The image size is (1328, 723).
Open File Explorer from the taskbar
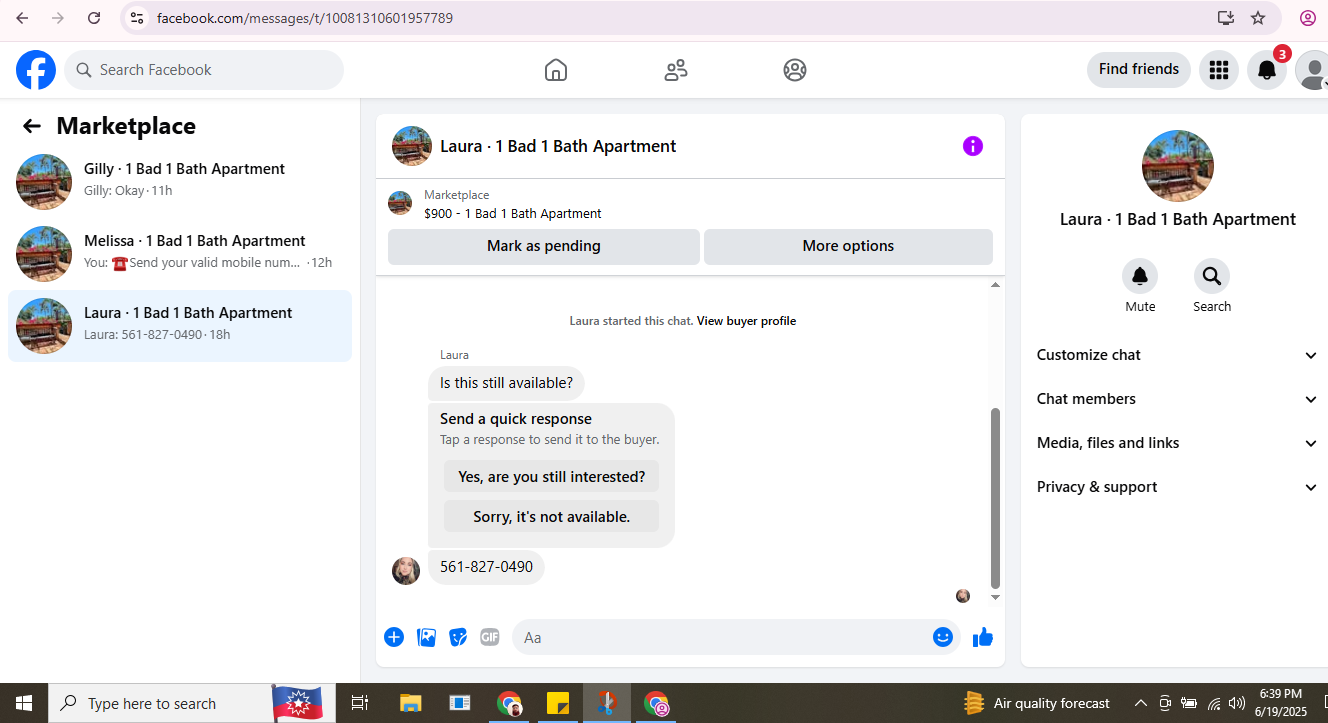click(410, 703)
